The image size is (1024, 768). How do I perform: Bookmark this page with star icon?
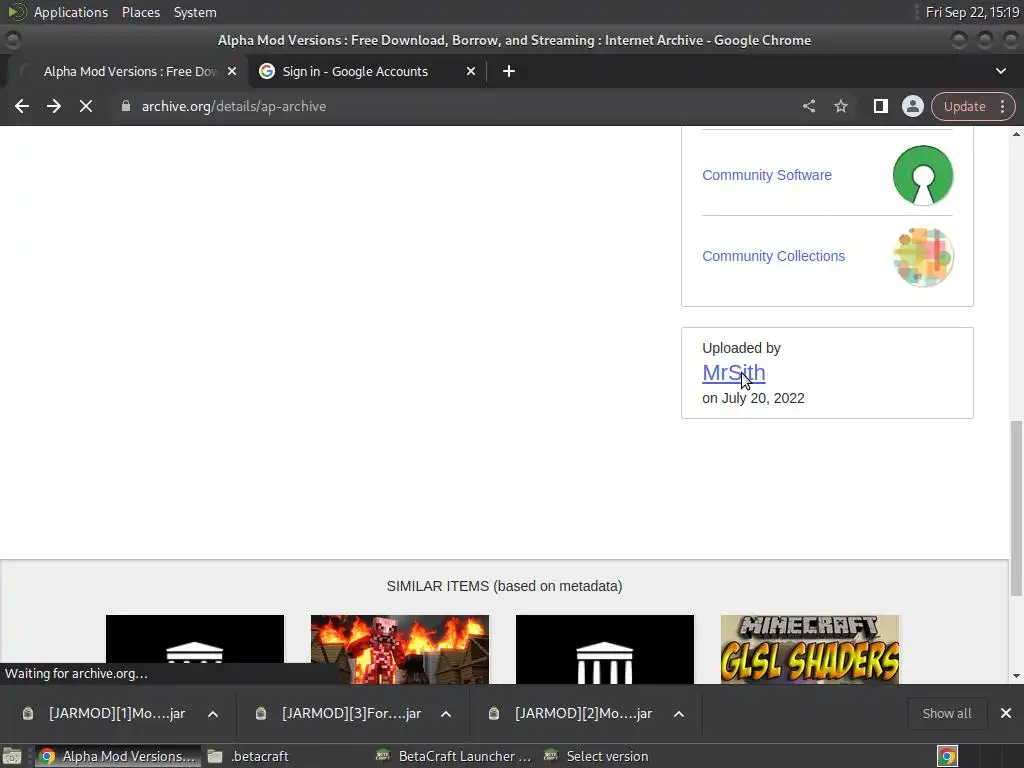(840, 106)
